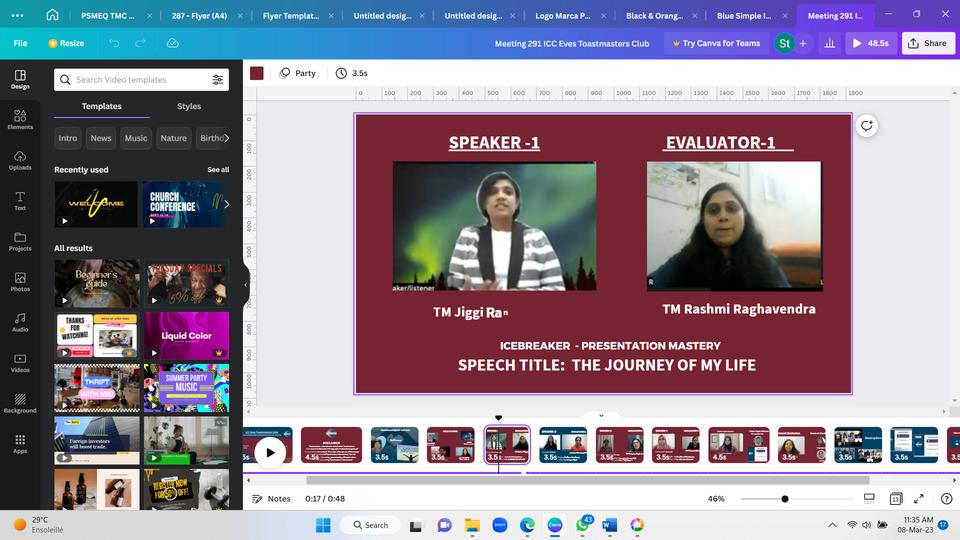Open the Design panel in sidebar
Viewport: 960px width, 540px height.
(x=20, y=79)
